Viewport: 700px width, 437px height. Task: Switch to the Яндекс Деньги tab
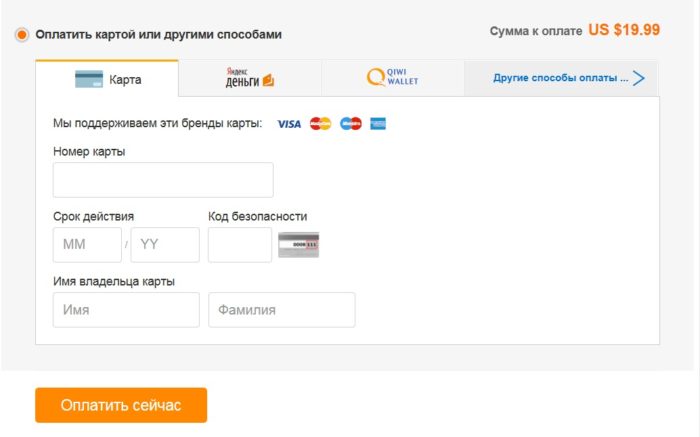(250, 79)
